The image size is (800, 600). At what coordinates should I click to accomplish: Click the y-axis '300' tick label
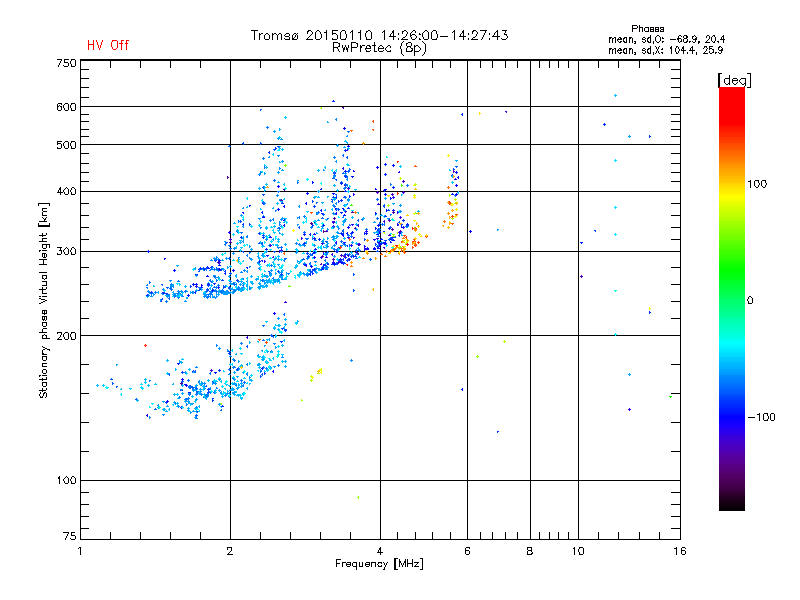[x=66, y=252]
